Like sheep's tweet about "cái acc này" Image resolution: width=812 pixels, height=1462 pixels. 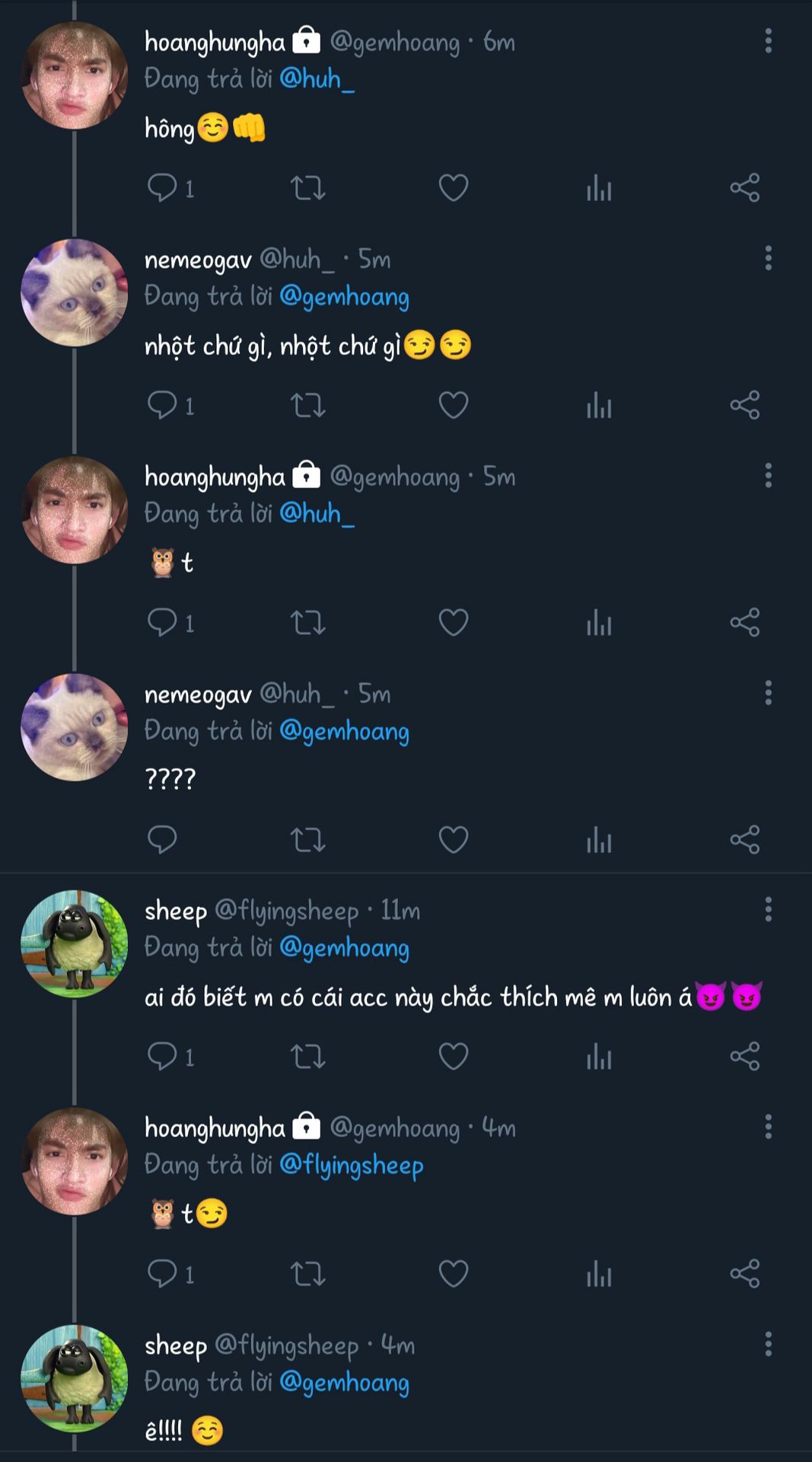tap(453, 1057)
